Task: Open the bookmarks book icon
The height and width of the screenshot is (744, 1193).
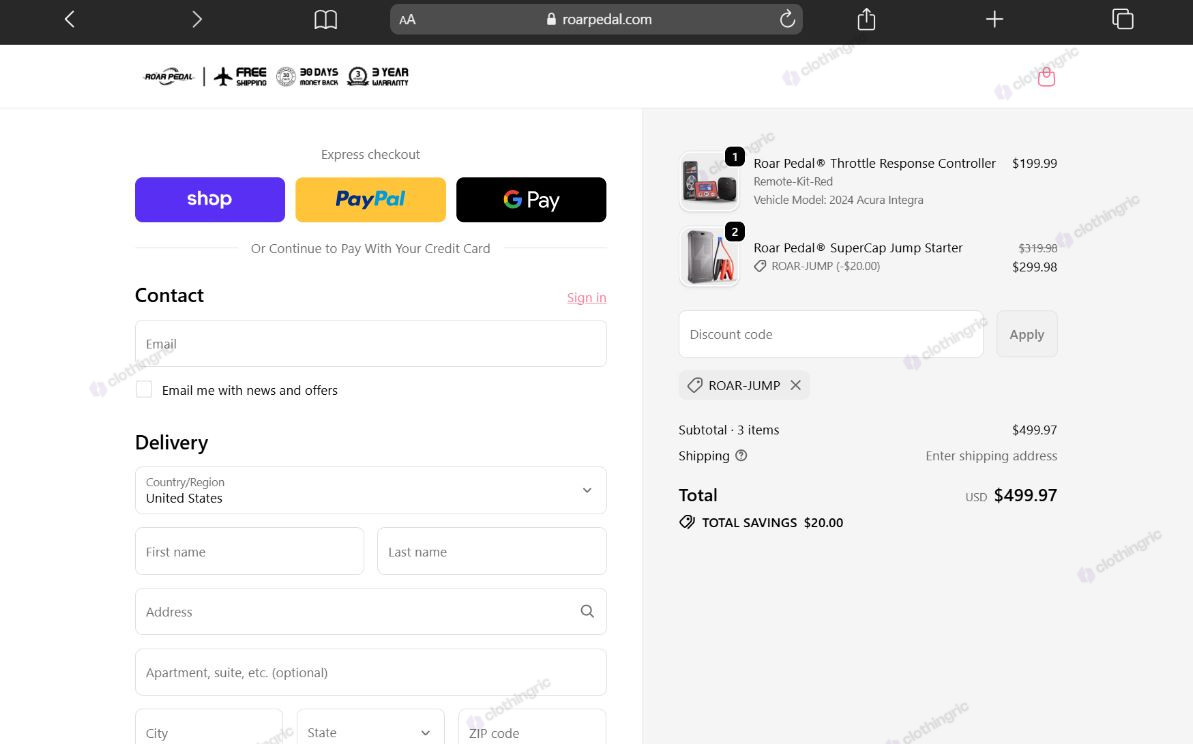Action: pyautogui.click(x=326, y=19)
